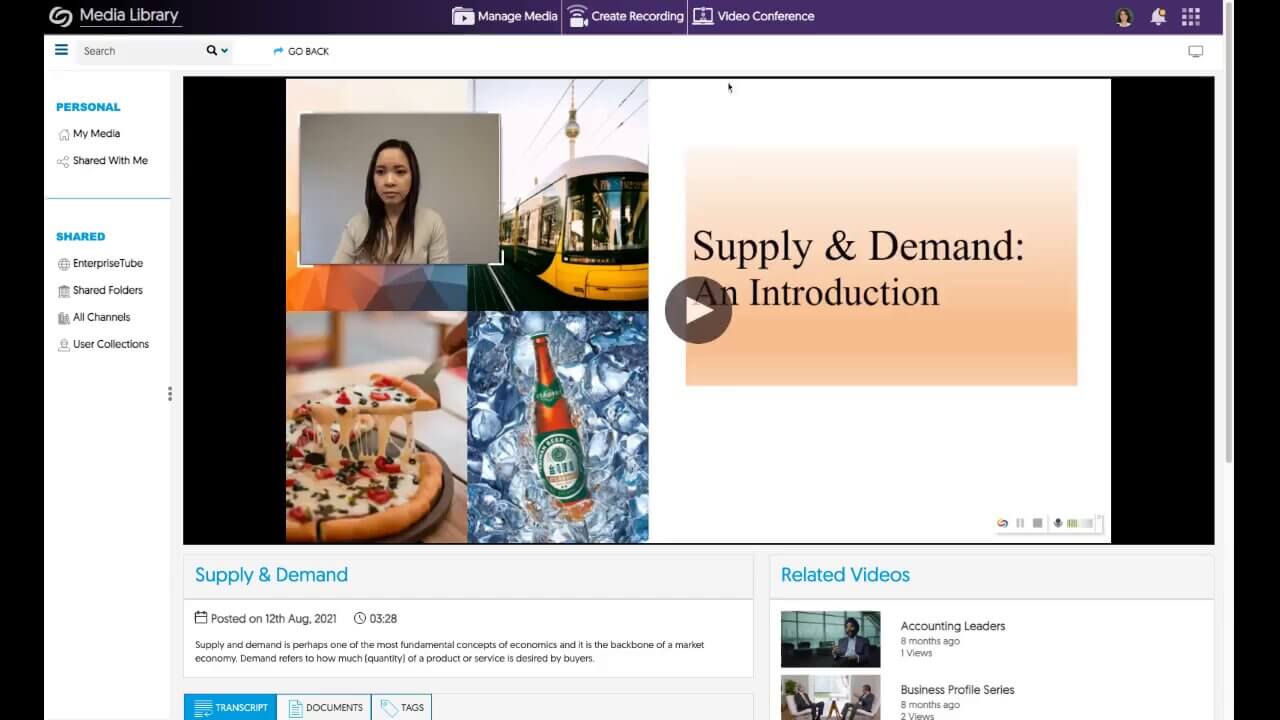Click the SHARED section heading

coord(81,237)
